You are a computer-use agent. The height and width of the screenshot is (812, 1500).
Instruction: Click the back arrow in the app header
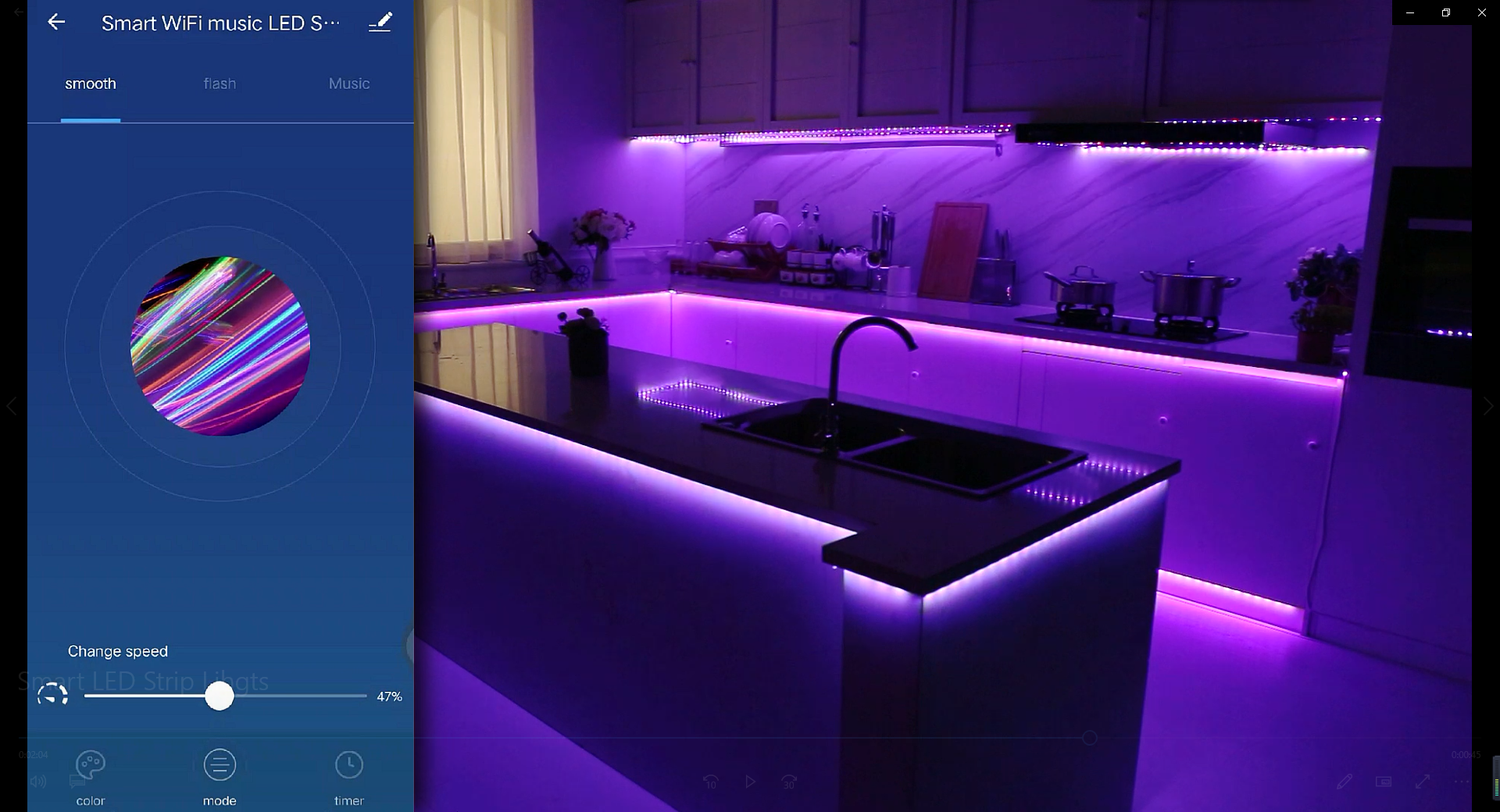coord(57,22)
